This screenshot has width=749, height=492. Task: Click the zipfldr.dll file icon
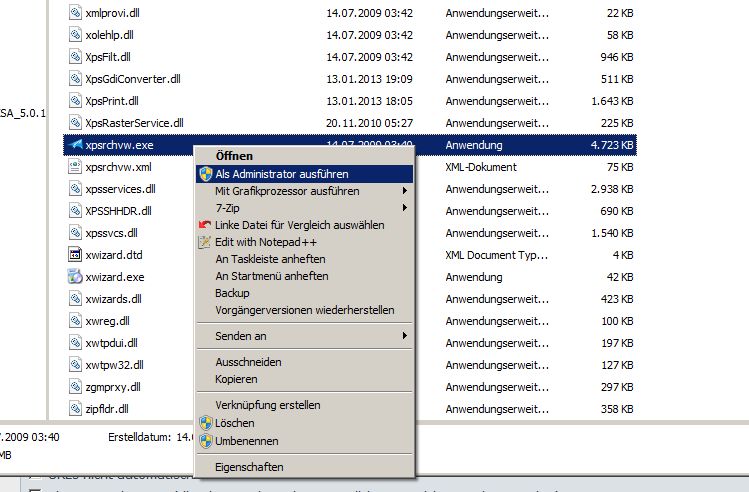[x=76, y=408]
